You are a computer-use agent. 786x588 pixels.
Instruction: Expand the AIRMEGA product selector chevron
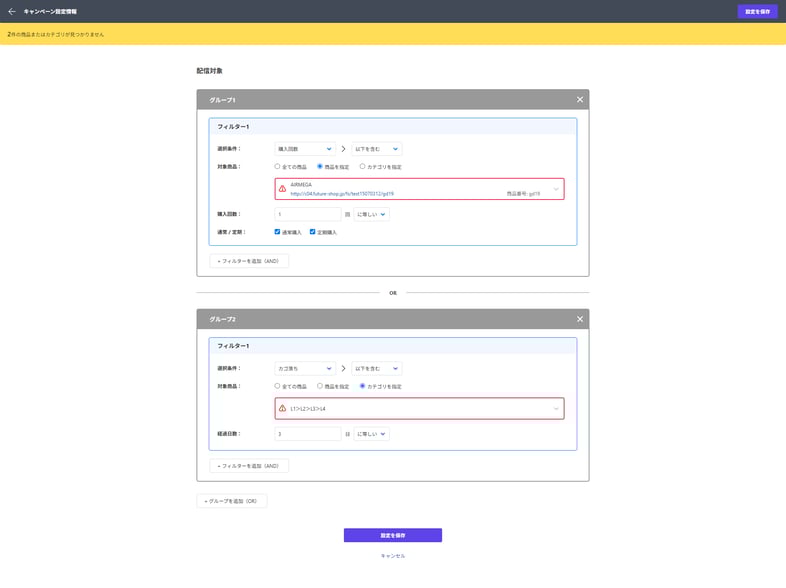click(556, 189)
